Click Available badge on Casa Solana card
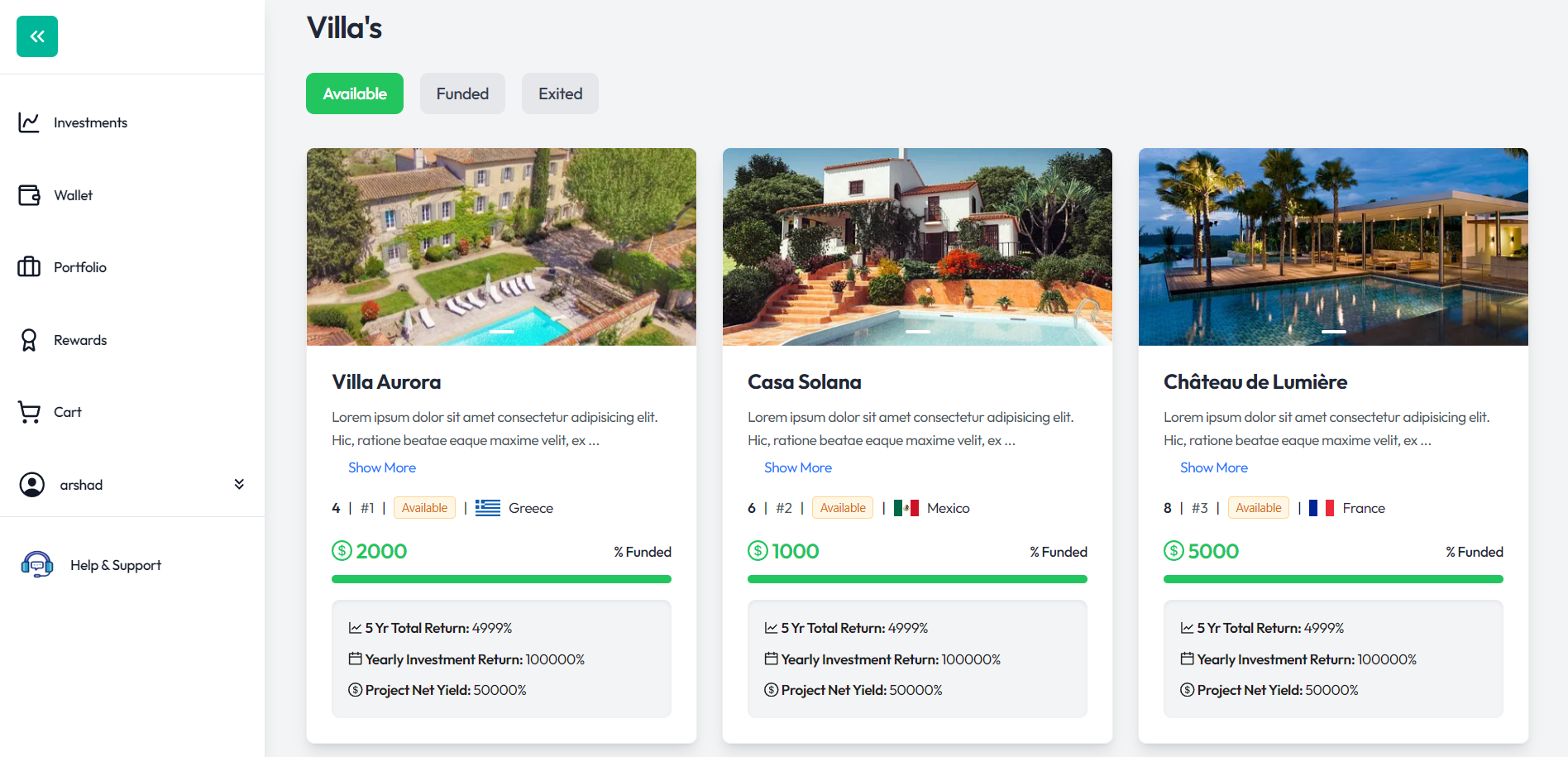Image resolution: width=1568 pixels, height=757 pixels. pyautogui.click(x=843, y=508)
